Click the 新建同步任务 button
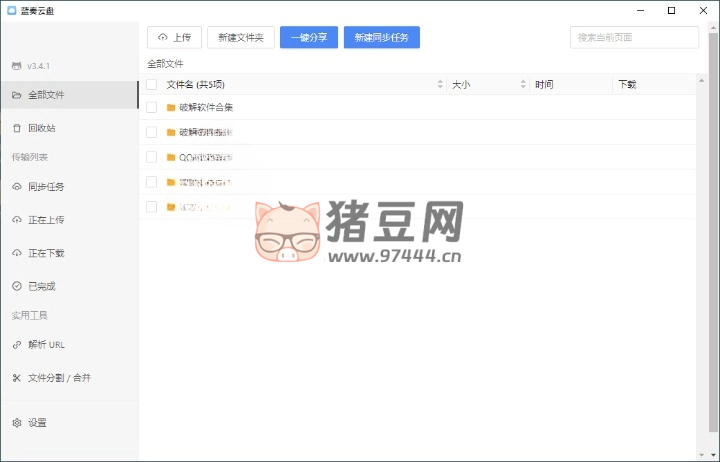The image size is (720, 462). pos(382,37)
